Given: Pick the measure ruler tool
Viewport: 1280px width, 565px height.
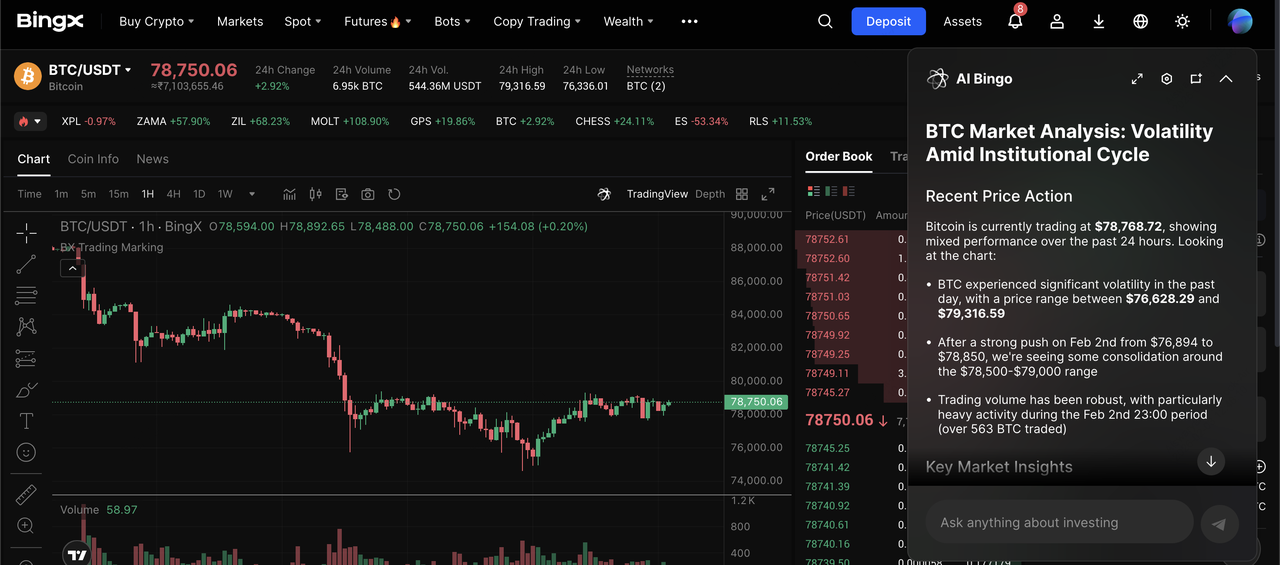Looking at the screenshot, I should point(26,494).
